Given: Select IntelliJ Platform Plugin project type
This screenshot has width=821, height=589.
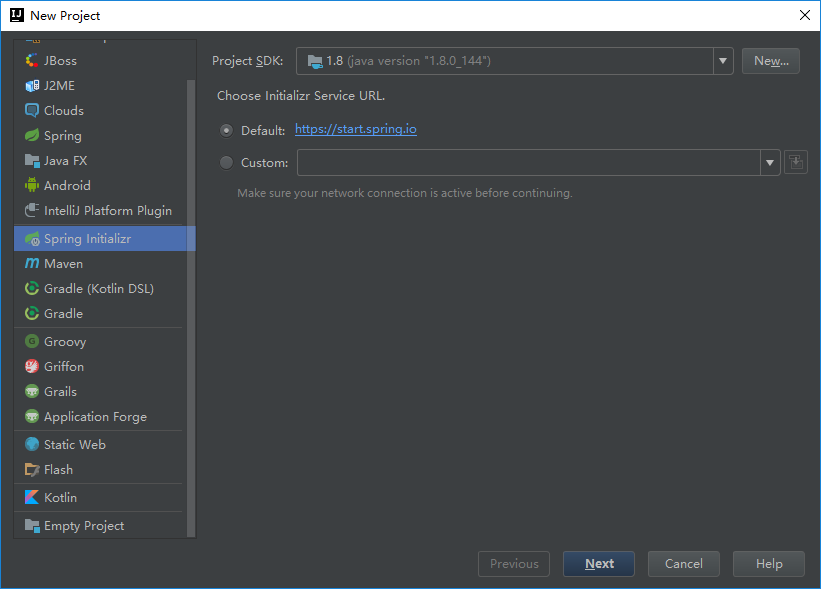Looking at the screenshot, I should click(x=100, y=210).
